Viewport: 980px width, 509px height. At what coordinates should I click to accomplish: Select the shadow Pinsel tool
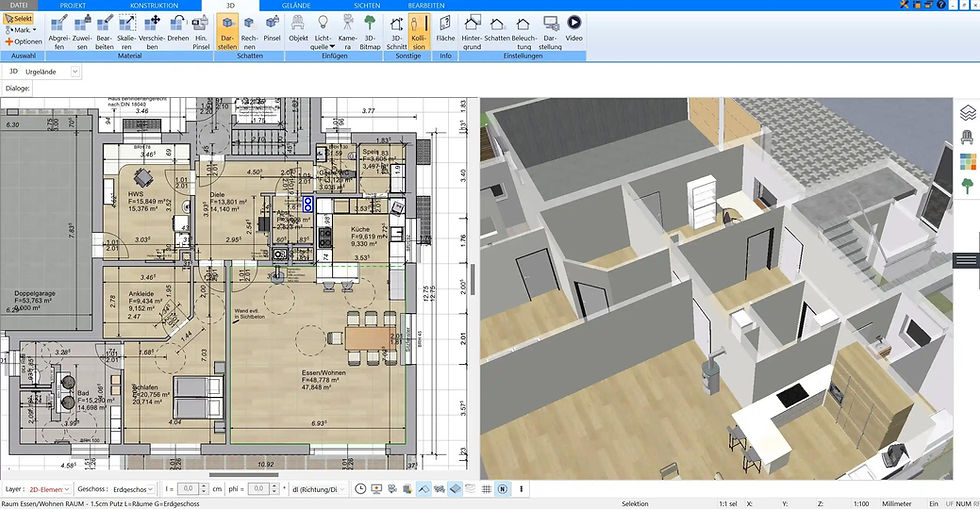272,29
